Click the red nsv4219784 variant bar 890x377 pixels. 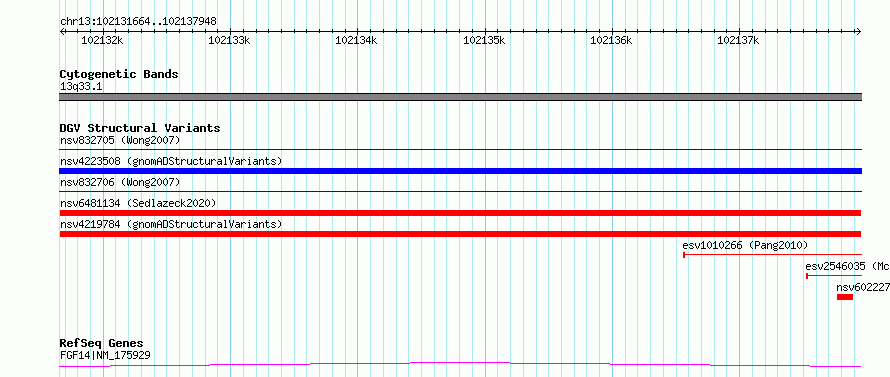click(460, 234)
